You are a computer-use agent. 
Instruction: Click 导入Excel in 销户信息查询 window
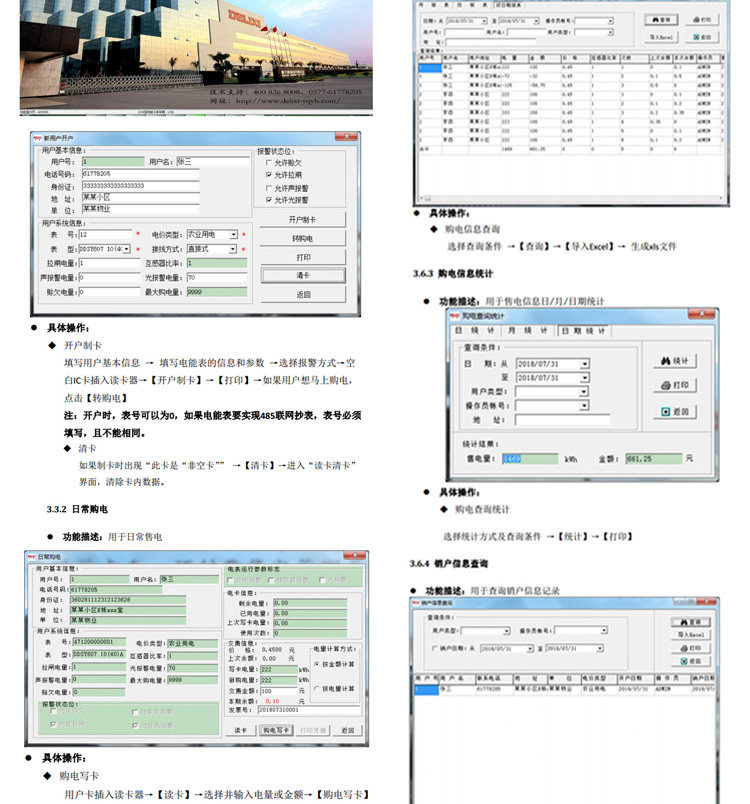[x=691, y=635]
